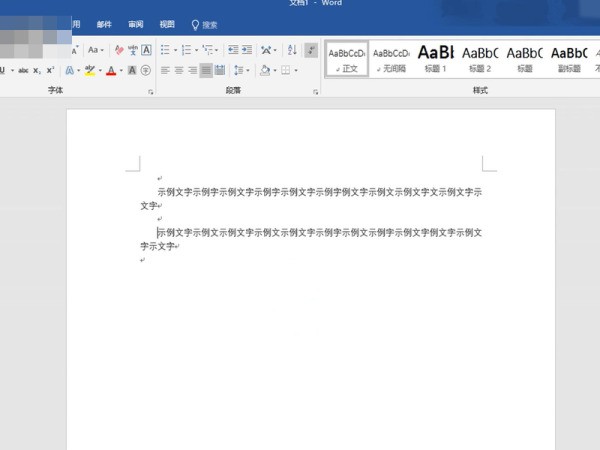Toggle underline formatting
This screenshot has width=600, height=450.
click(x=2, y=70)
